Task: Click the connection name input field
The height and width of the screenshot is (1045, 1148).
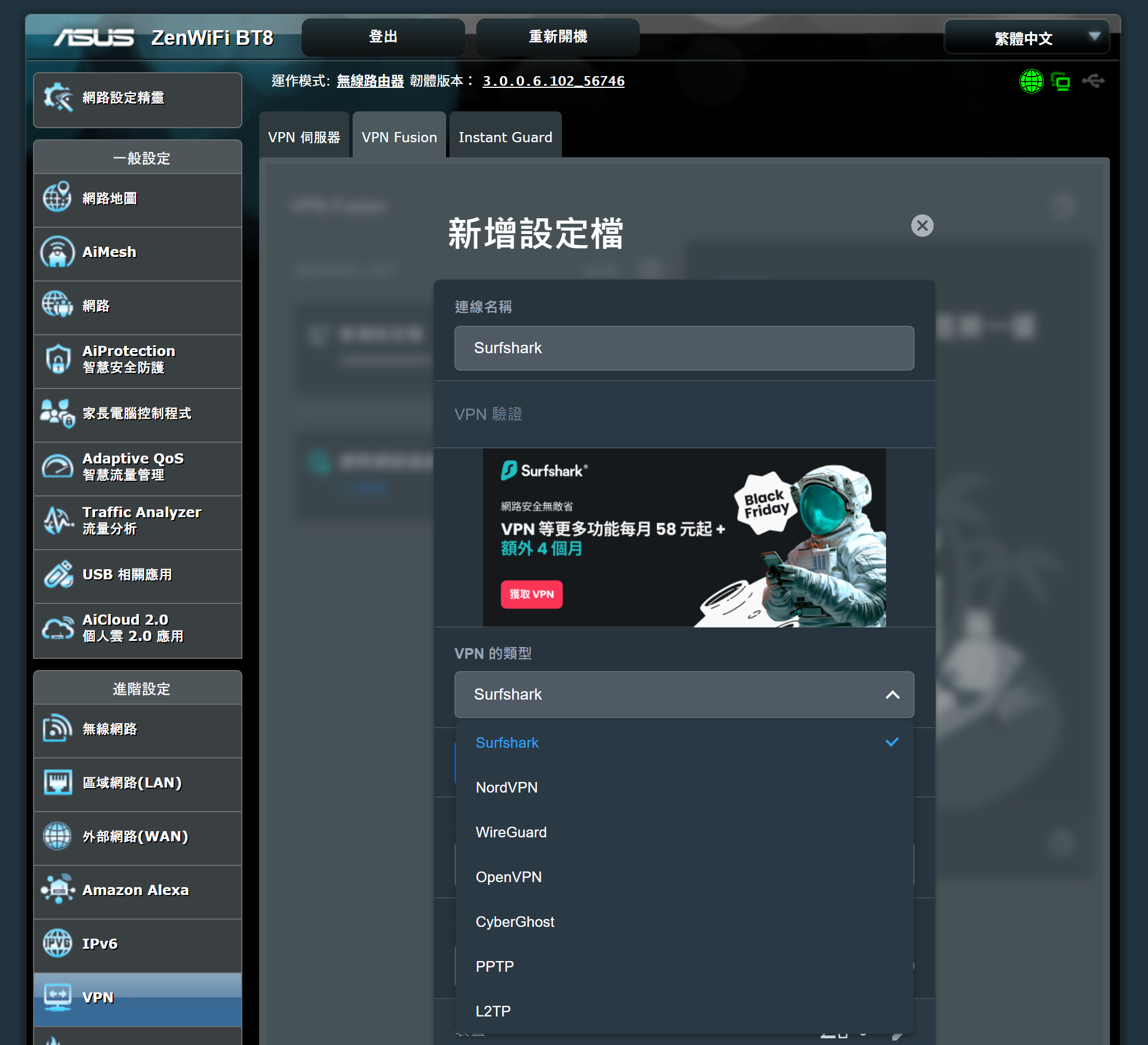Action: (684, 348)
